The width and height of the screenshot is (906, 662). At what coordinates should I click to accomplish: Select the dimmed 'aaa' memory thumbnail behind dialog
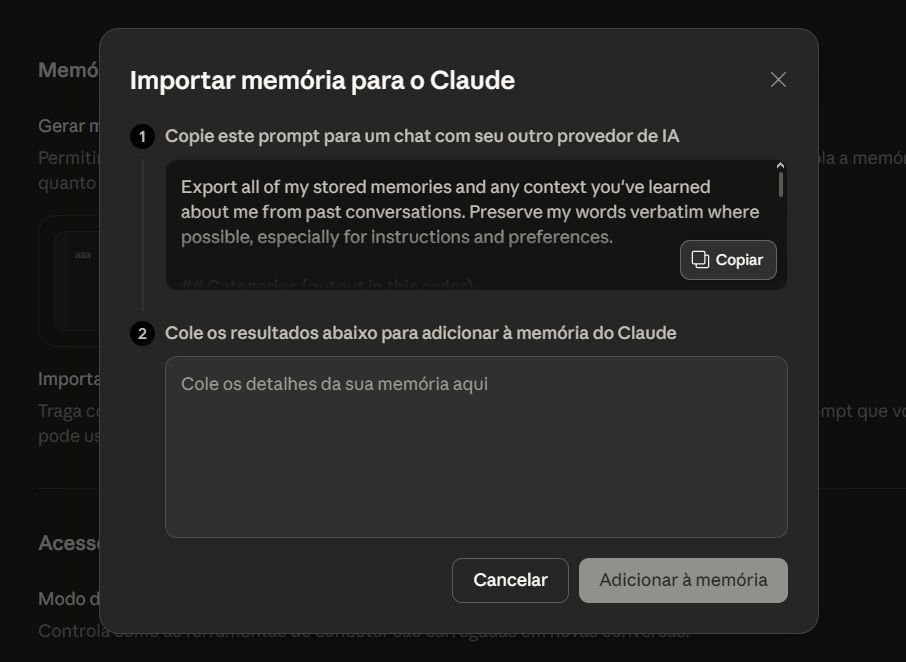pos(82,256)
